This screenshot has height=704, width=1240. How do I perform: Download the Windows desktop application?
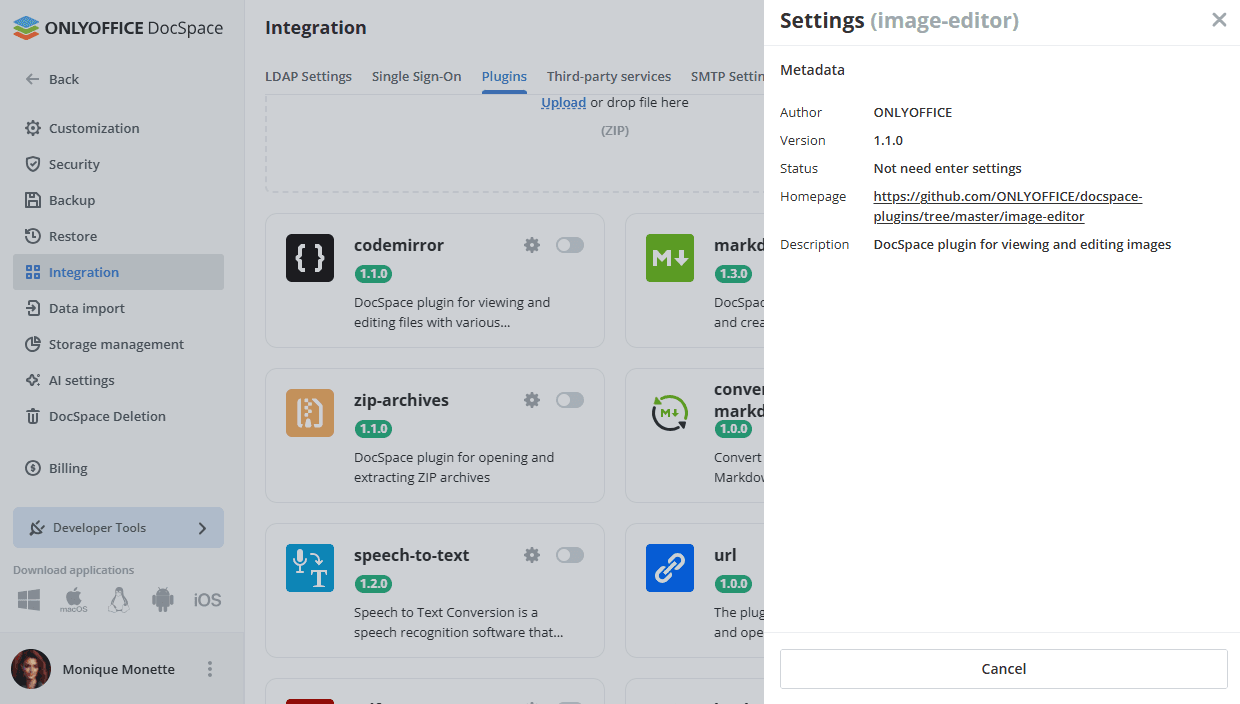point(29,600)
